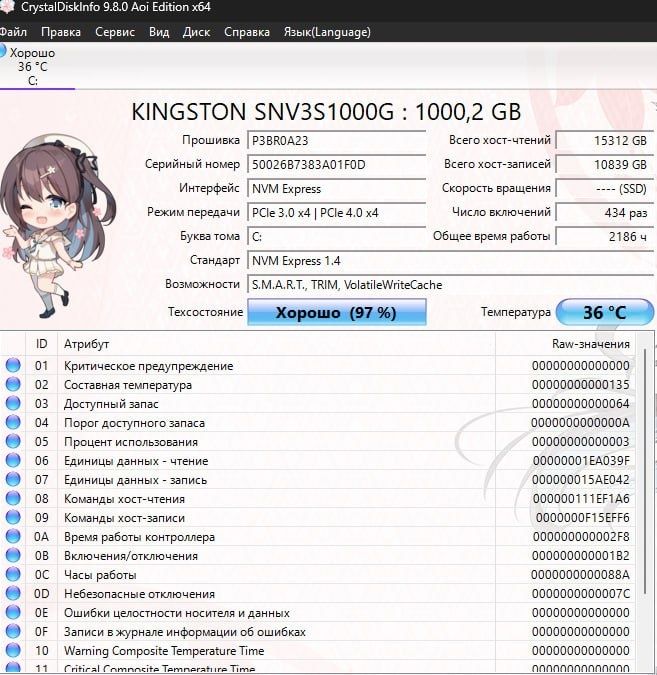The image size is (657, 675).
Task: Click the ID column header
Action: coord(41,344)
